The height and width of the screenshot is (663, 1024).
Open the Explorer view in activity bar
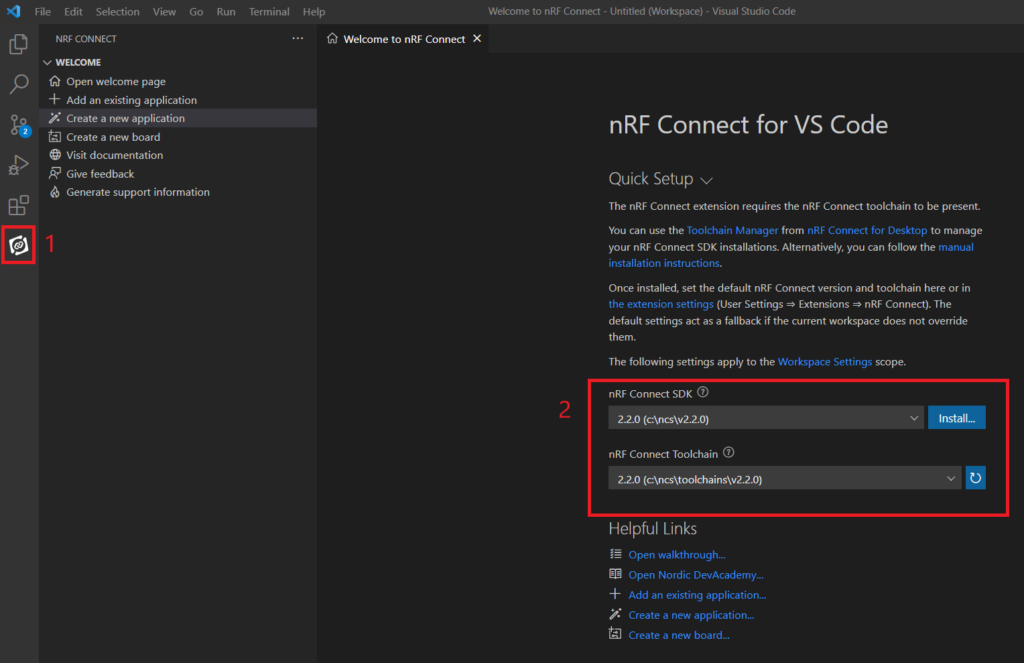18,44
